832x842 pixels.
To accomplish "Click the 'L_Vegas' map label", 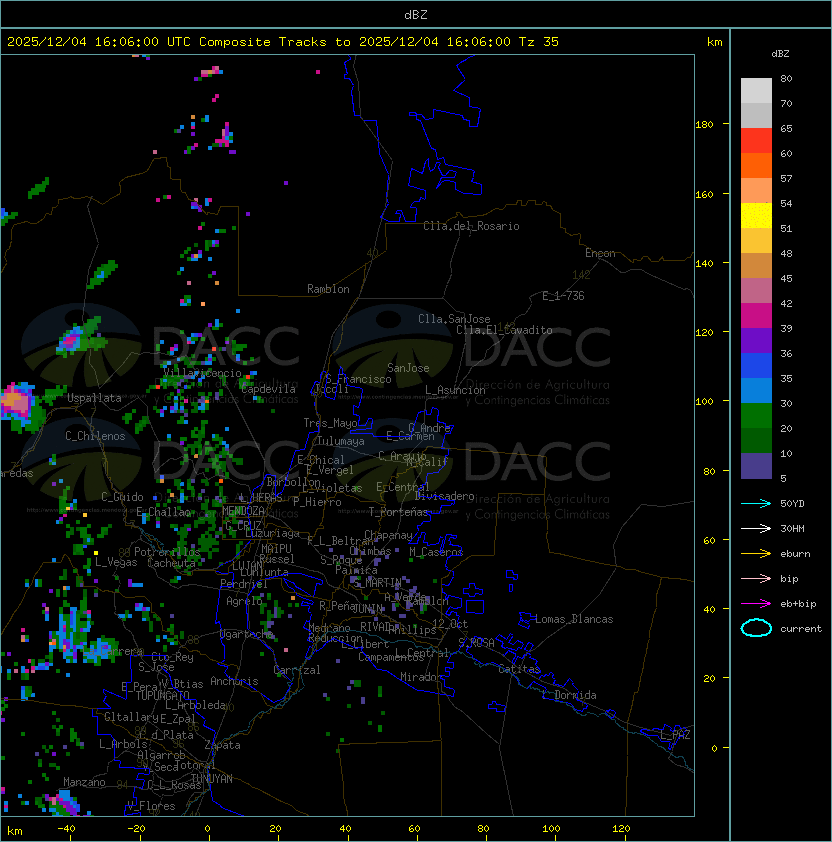I will 116,562.
